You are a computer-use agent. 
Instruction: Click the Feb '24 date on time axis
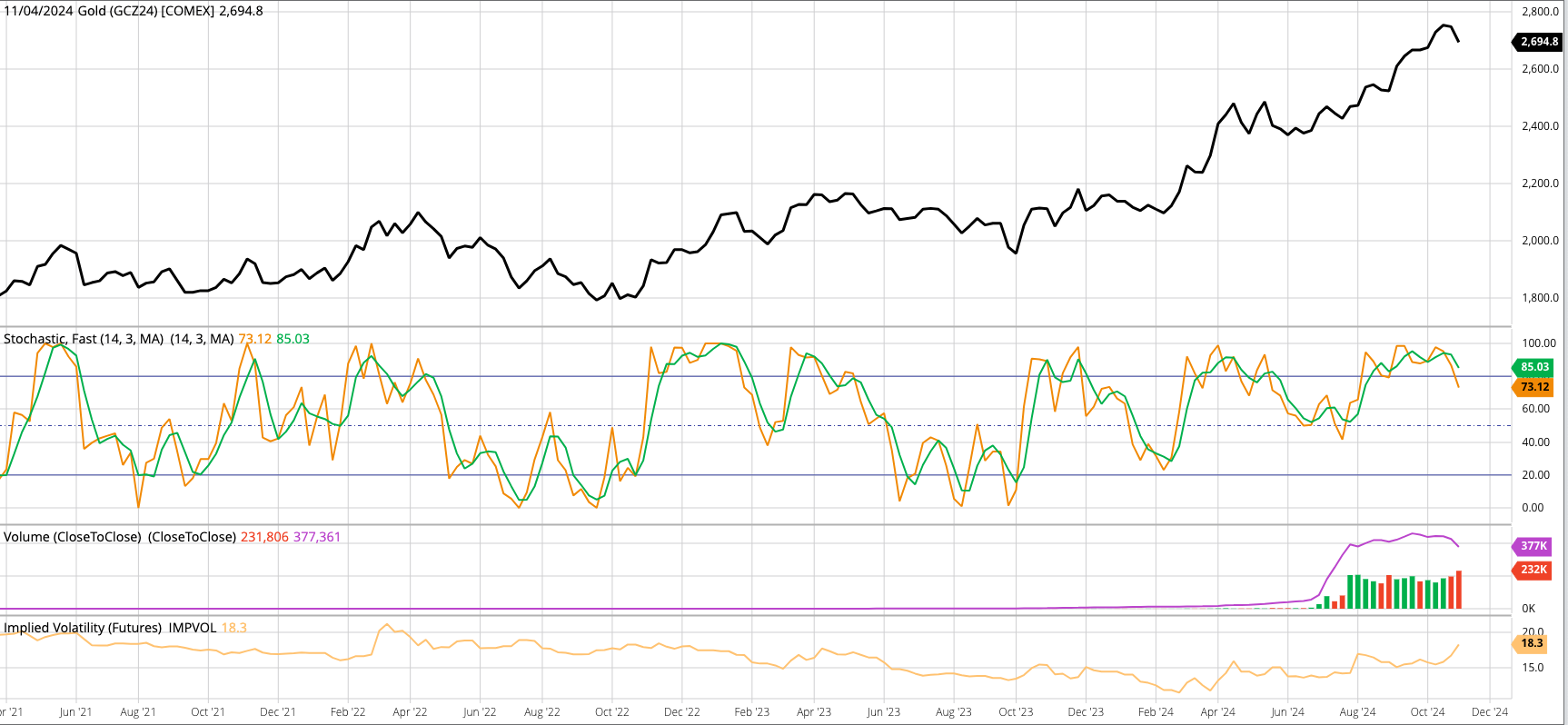[x=1156, y=712]
